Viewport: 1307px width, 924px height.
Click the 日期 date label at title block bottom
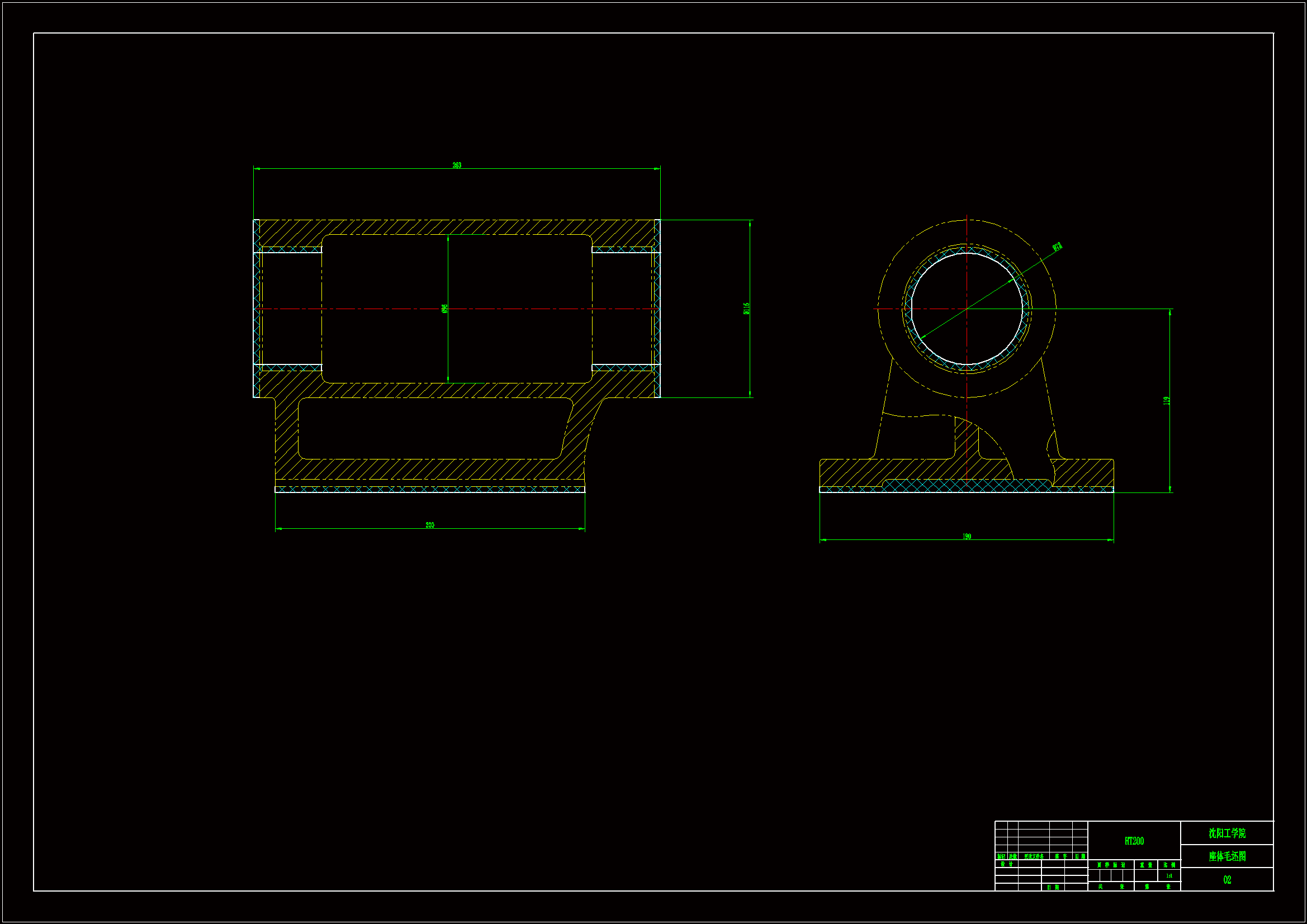[x=1053, y=887]
